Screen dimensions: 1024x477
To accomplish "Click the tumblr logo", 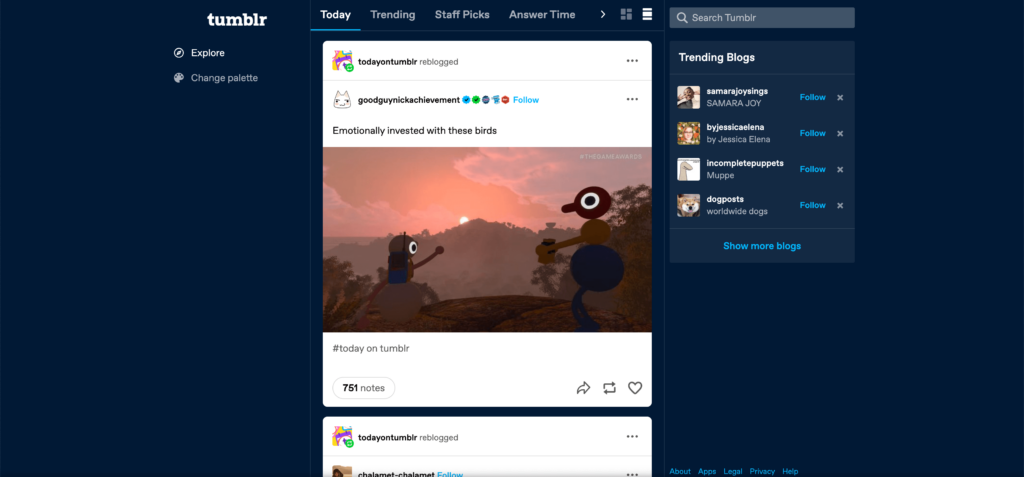I will (236, 19).
